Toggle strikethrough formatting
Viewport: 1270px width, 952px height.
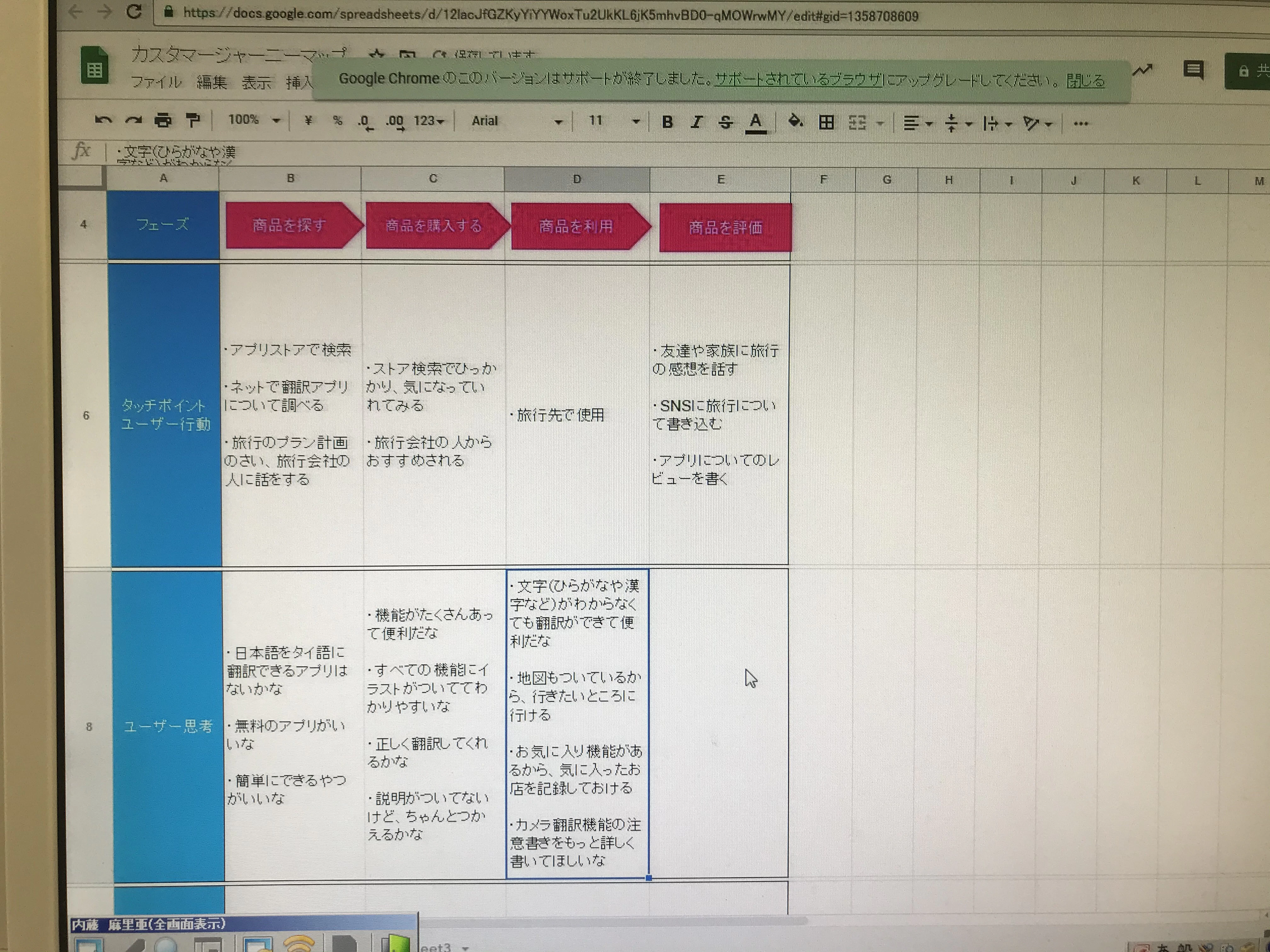click(726, 122)
